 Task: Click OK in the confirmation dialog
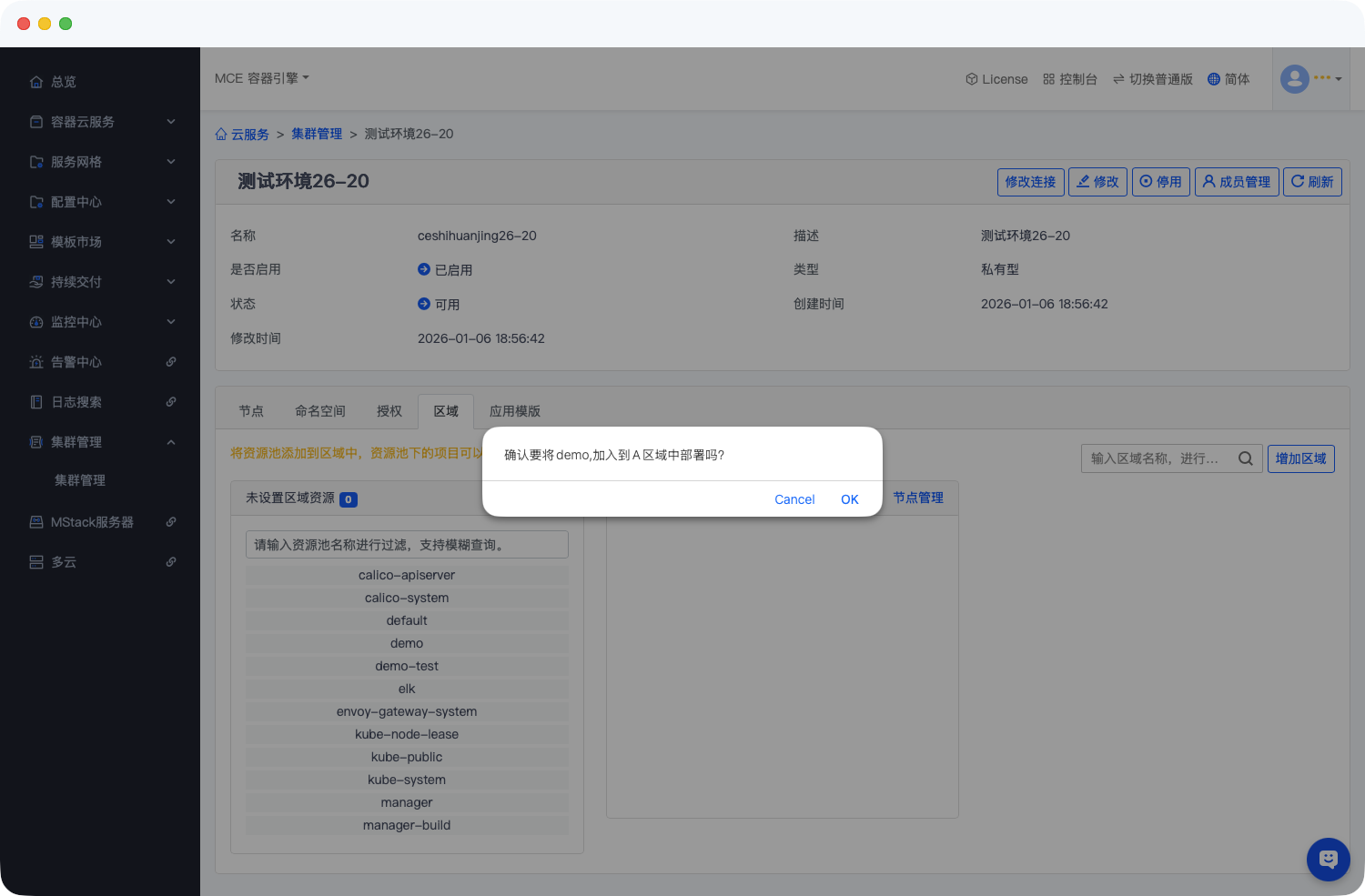coord(849,499)
